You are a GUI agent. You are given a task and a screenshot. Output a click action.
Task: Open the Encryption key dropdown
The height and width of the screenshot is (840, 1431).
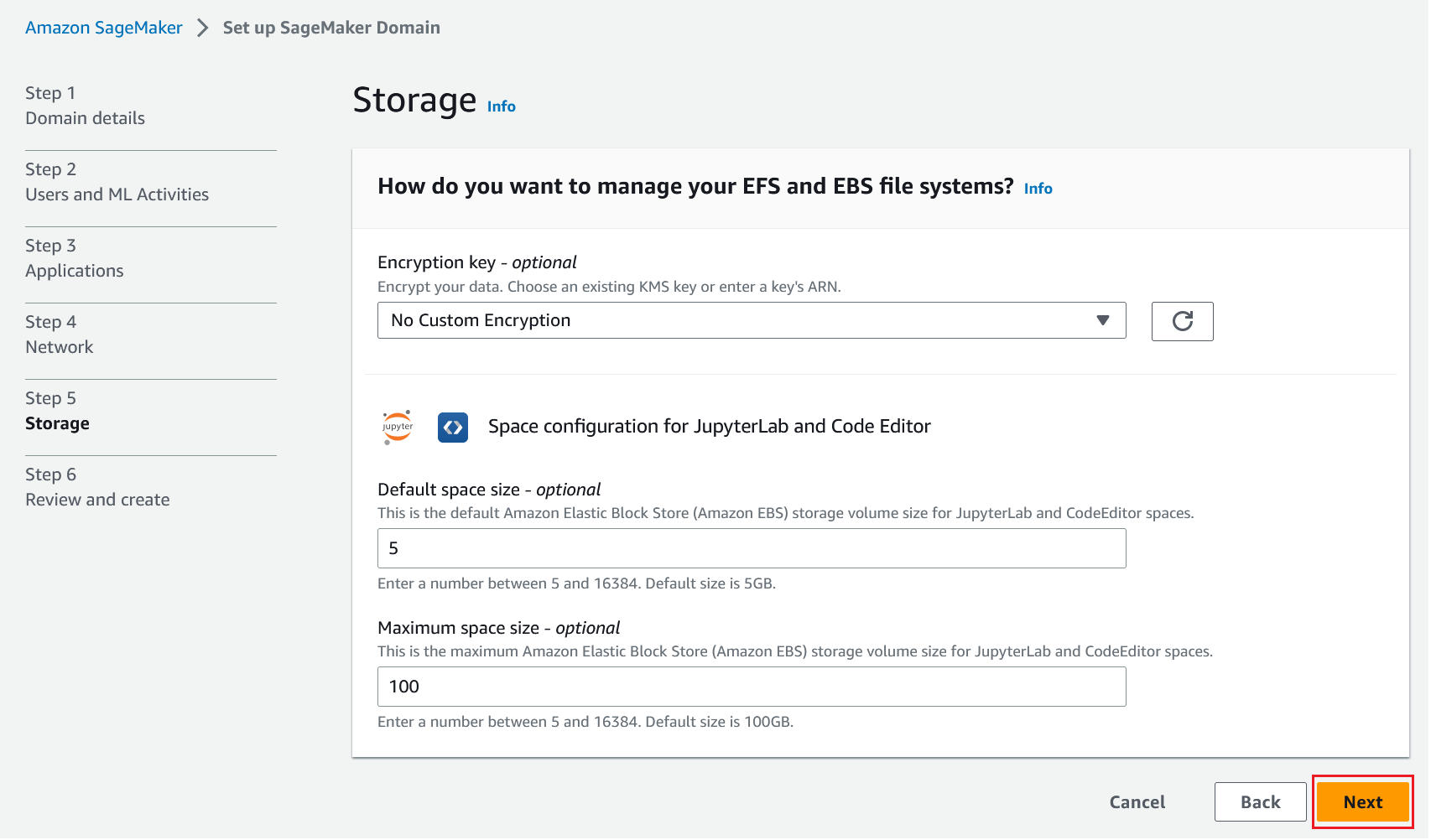pyautogui.click(x=751, y=320)
